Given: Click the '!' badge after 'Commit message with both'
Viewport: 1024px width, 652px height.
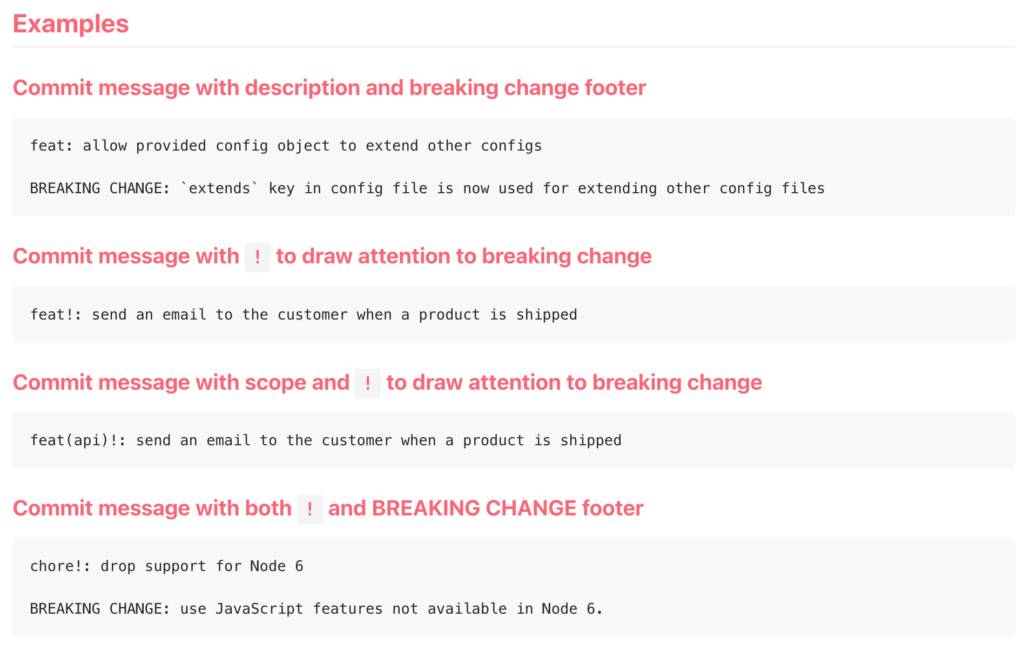Looking at the screenshot, I should (x=310, y=509).
